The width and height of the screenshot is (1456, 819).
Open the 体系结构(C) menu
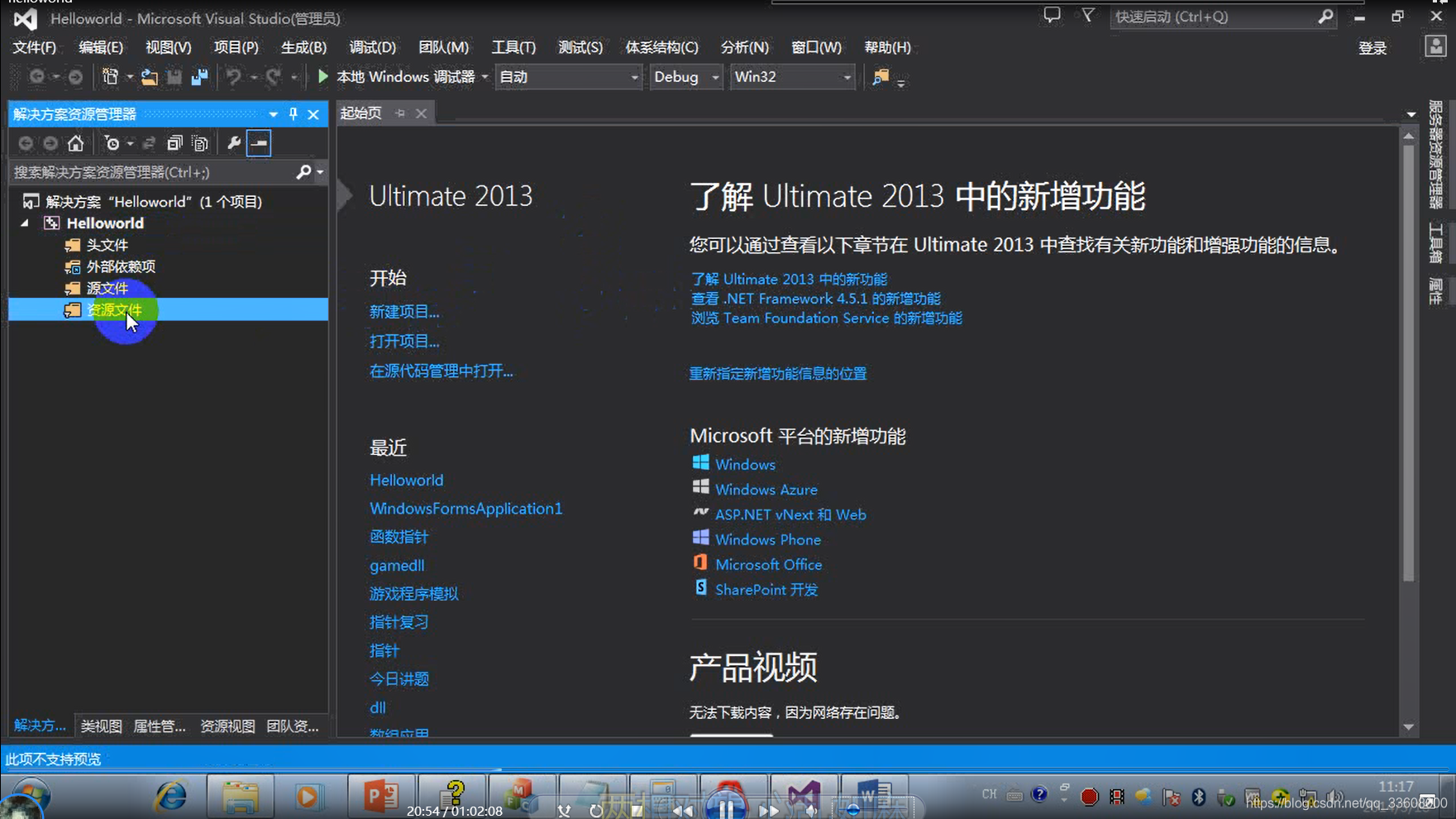661,47
